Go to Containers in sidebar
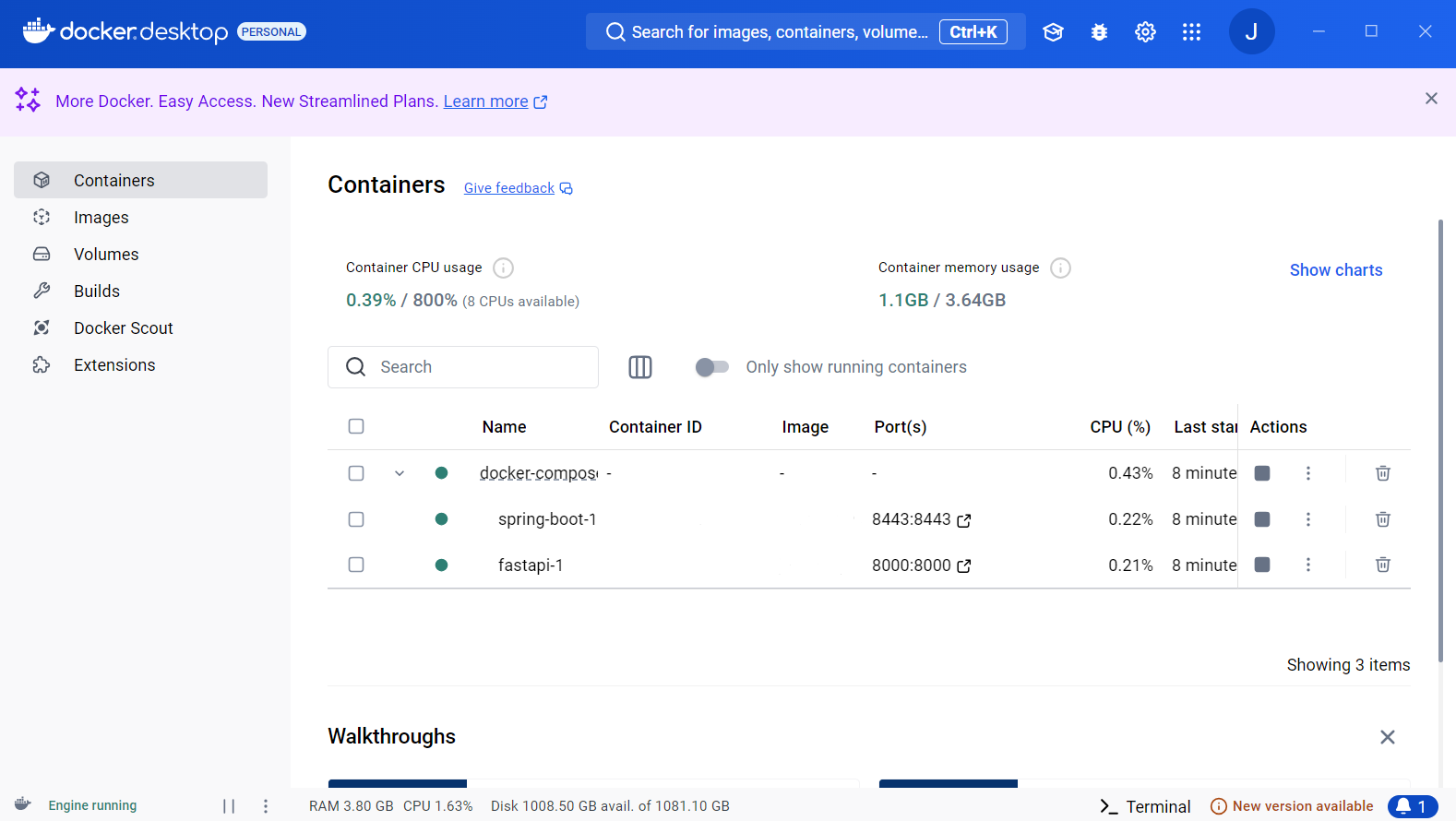This screenshot has height=821, width=1456. pyautogui.click(x=140, y=180)
